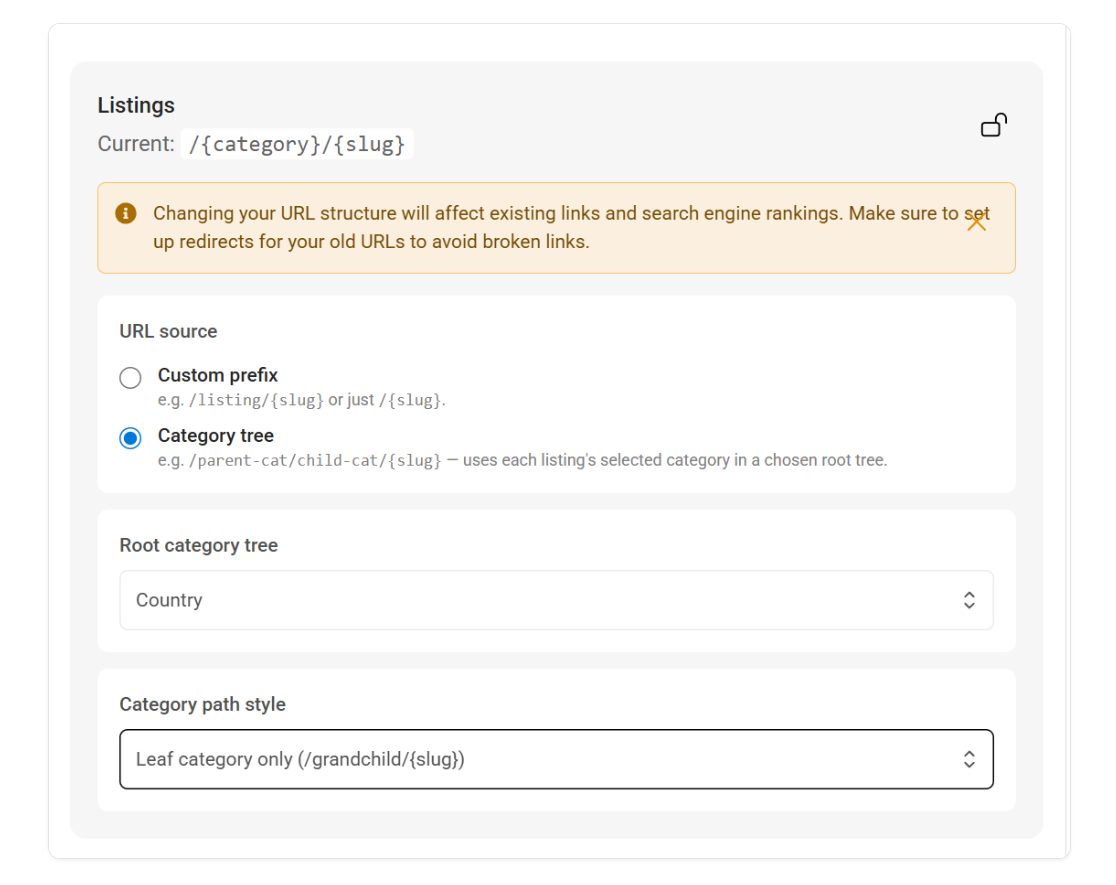Viewport: 1116px width, 885px height.
Task: Click the /parent-cat/child-cat/{slug} example description
Action: coord(522,461)
